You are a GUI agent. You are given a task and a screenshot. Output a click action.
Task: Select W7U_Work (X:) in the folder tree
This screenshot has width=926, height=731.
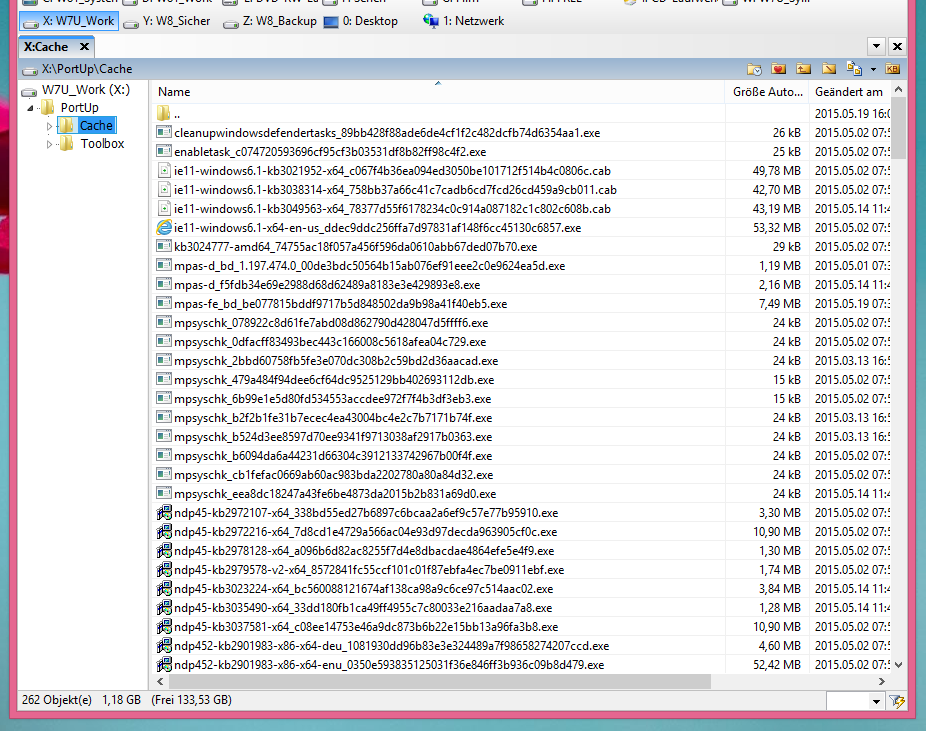coord(86,90)
